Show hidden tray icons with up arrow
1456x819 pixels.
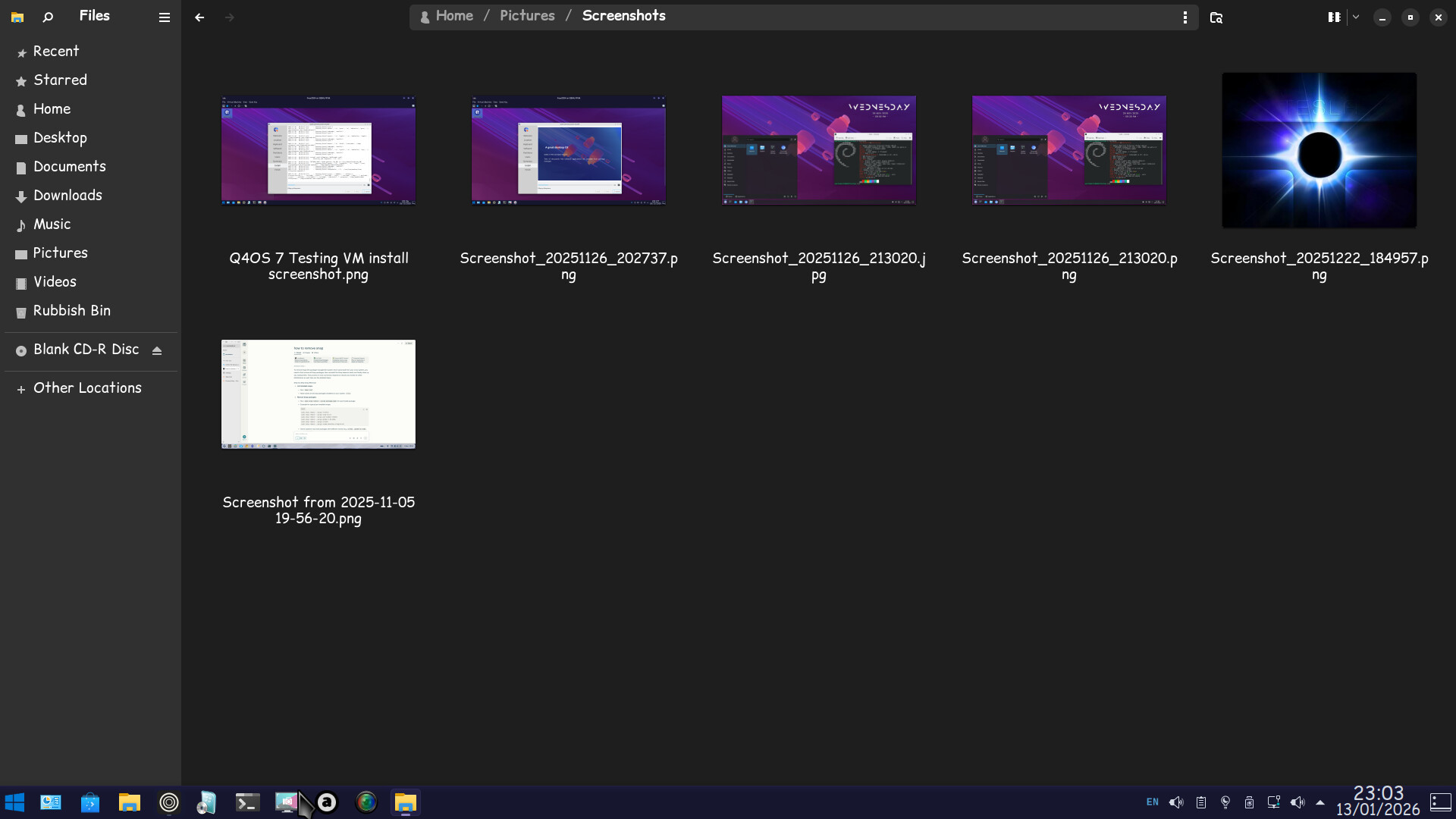pos(1320,802)
